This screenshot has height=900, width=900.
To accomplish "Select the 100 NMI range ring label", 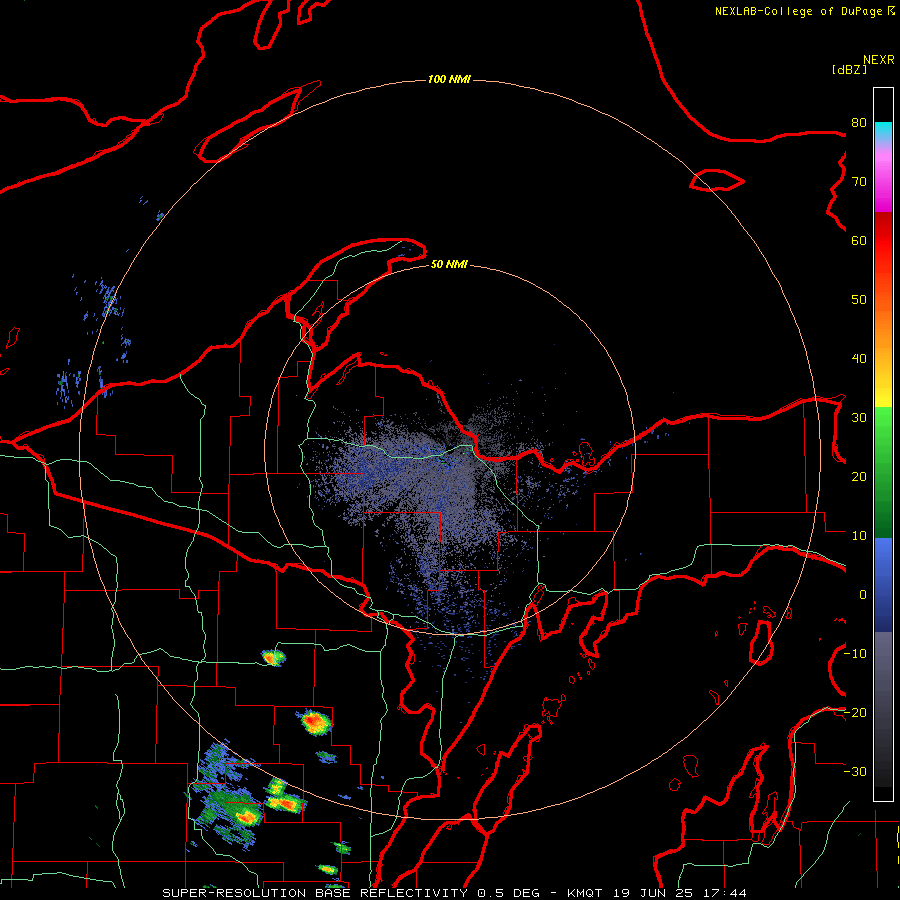I will pos(449,79).
